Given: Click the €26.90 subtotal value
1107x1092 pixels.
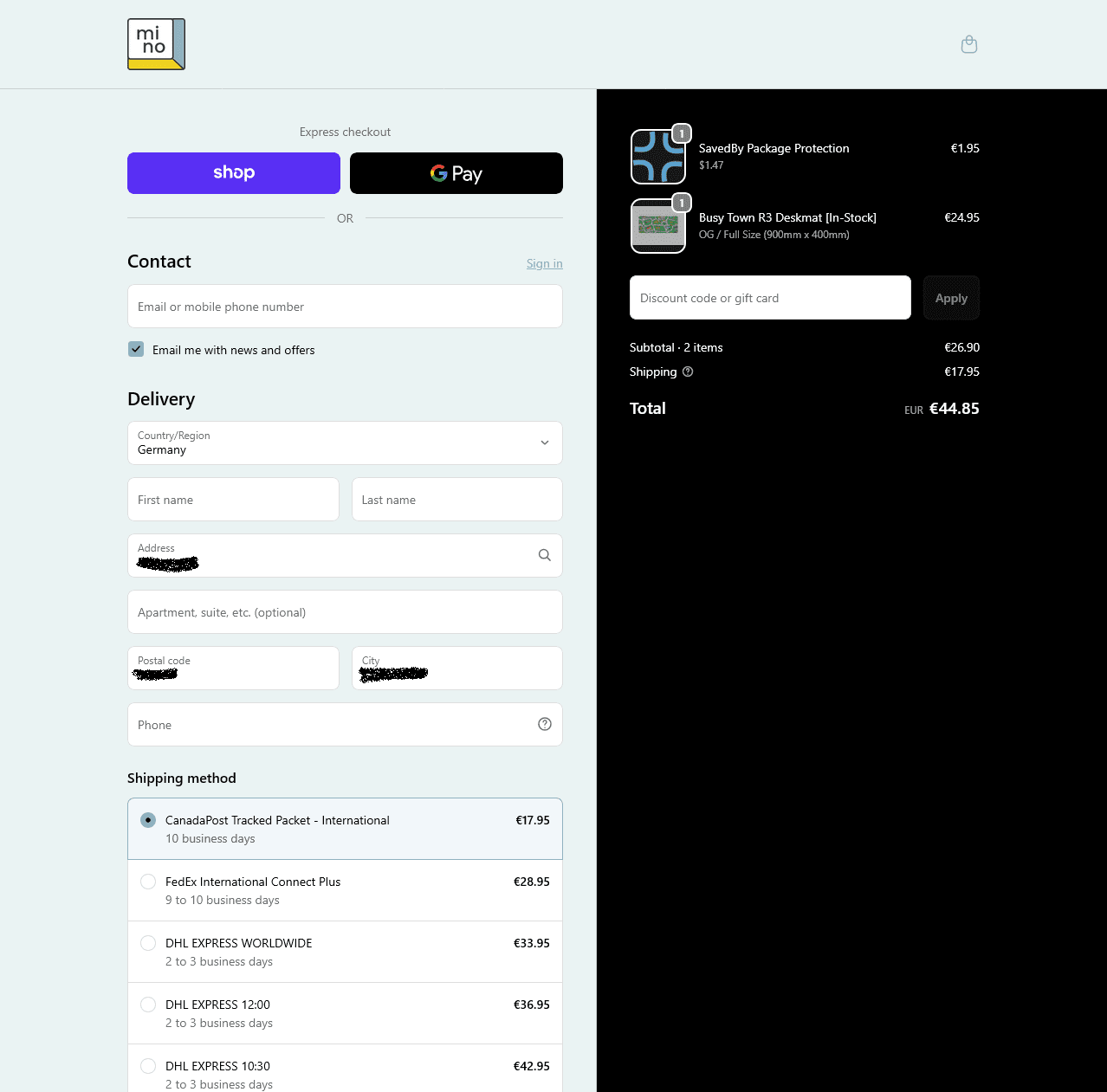Looking at the screenshot, I should click(962, 347).
